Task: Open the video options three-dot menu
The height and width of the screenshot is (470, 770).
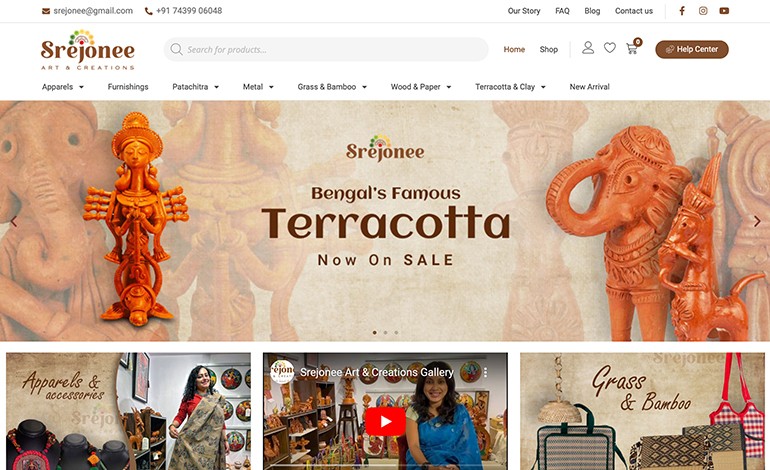Action: (485, 372)
